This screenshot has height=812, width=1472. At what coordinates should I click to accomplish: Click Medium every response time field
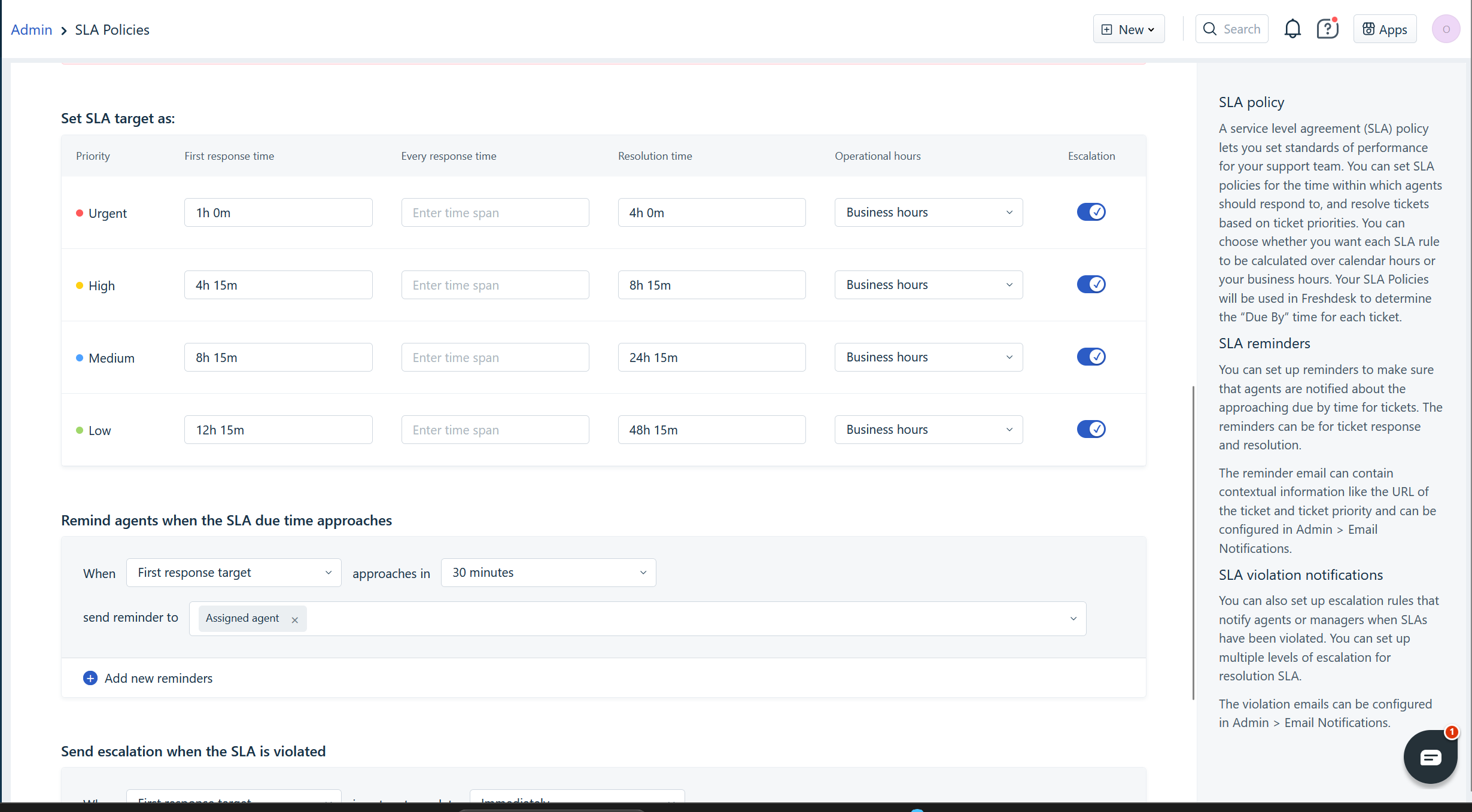(x=495, y=357)
